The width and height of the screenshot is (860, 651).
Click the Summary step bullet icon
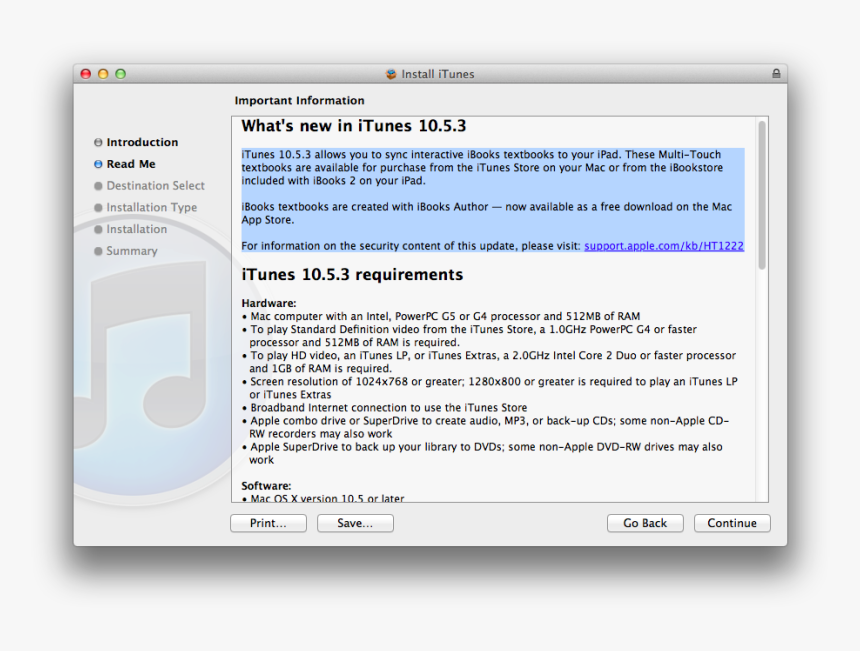coord(98,251)
